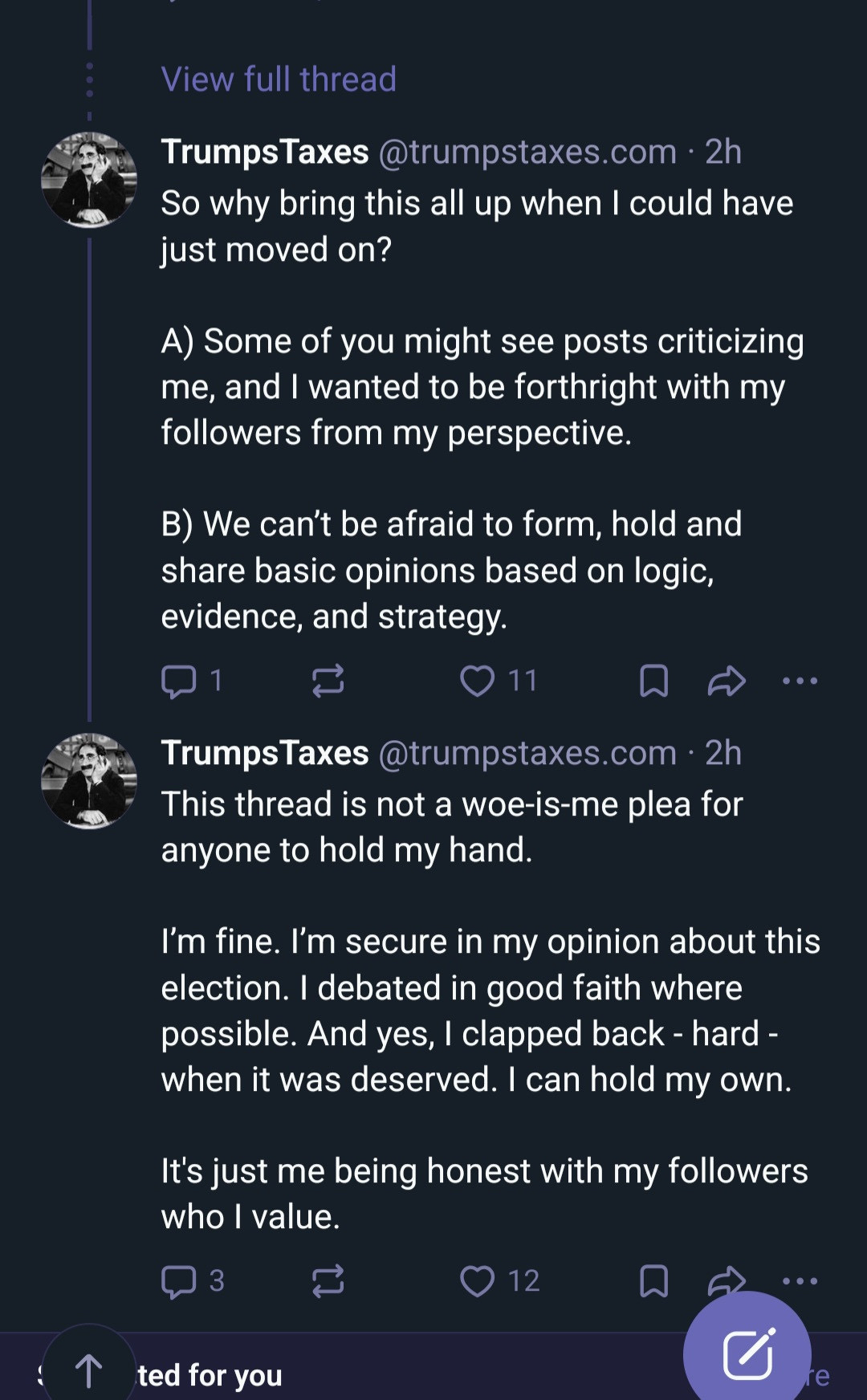The image size is (867, 1400).
Task: Bookmark the first TrumpsTaxes post
Action: point(653,681)
